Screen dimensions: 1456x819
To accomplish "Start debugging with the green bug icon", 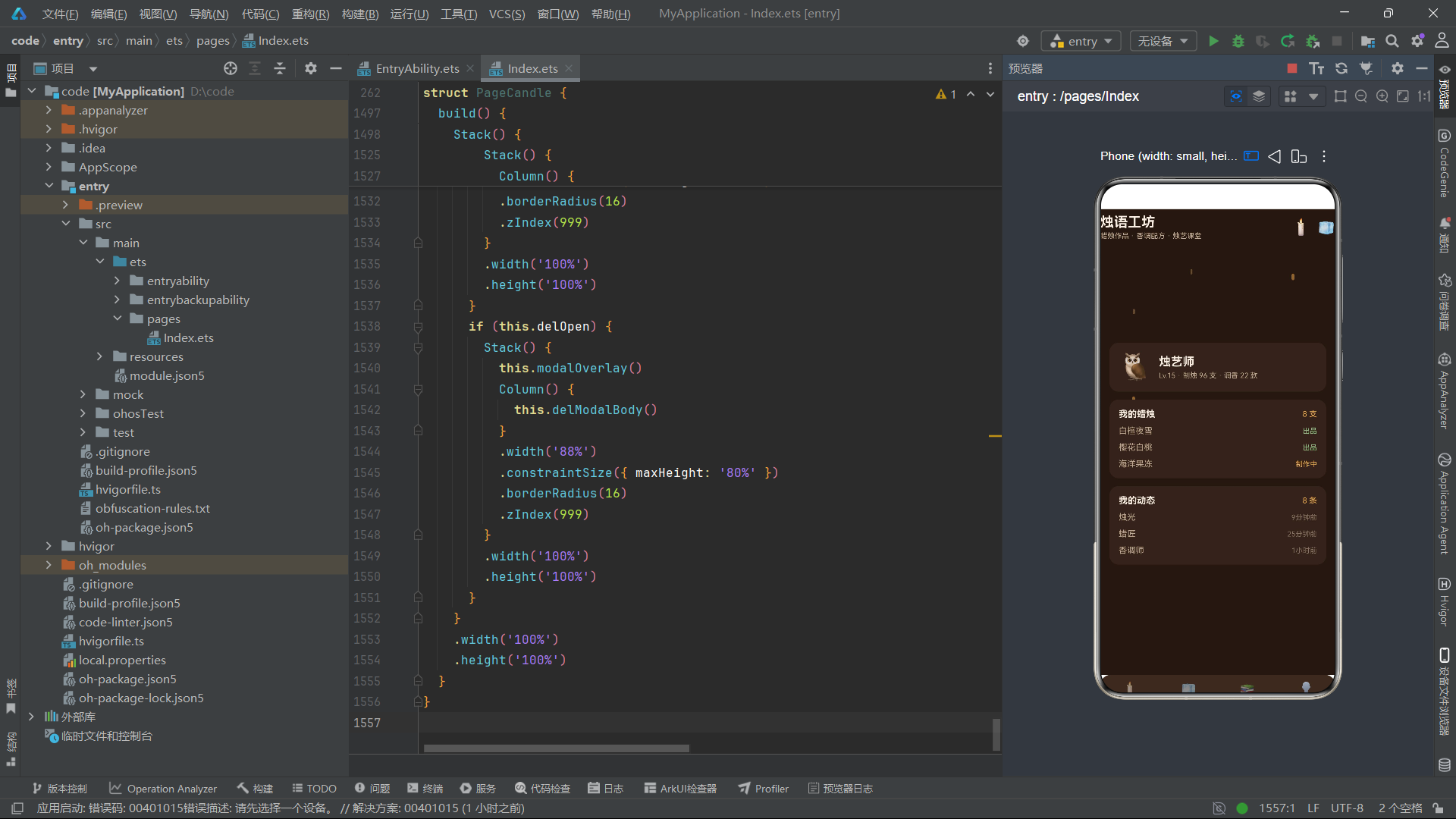I will tap(1238, 41).
